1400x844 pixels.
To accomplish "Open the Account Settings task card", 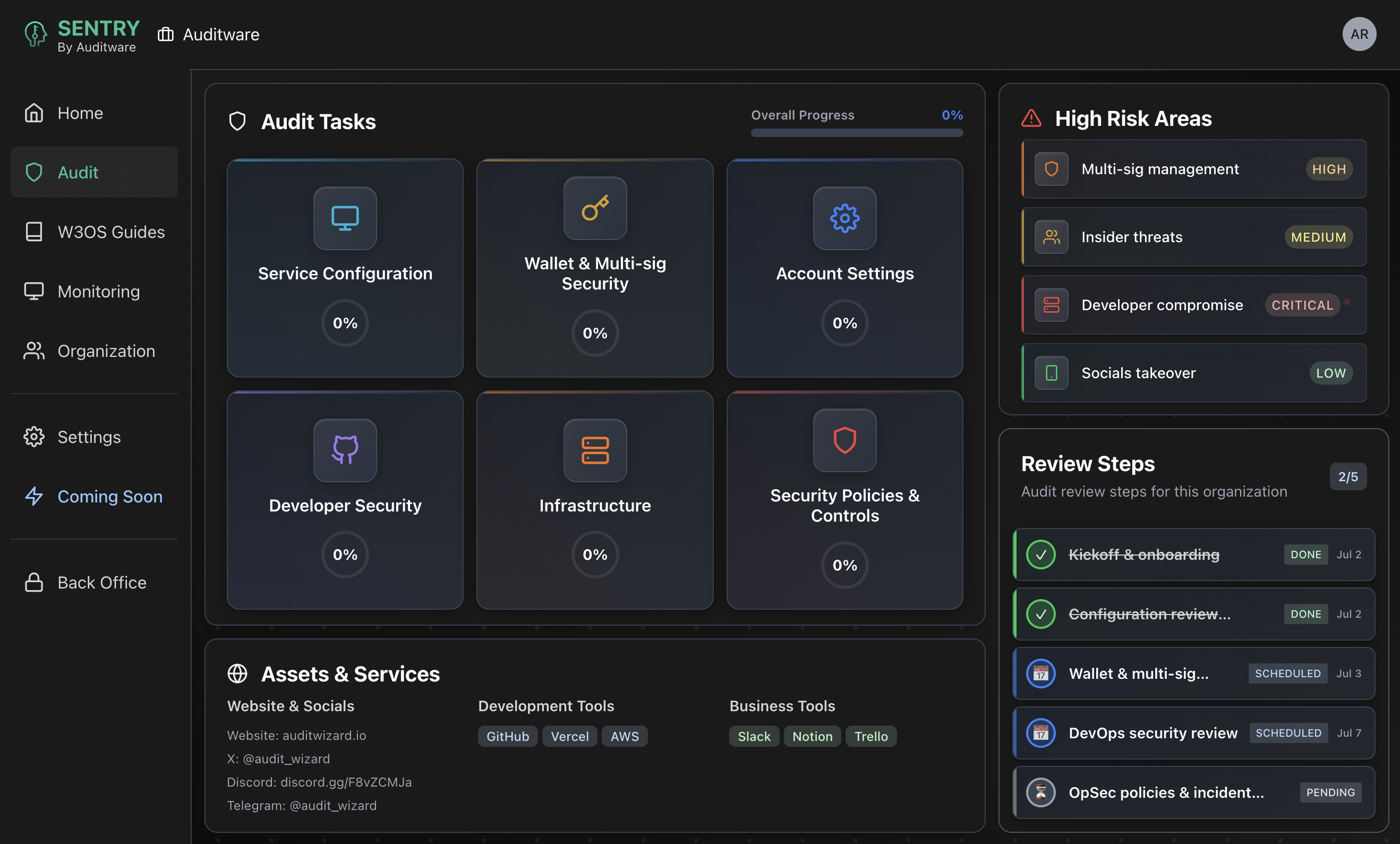I will [844, 268].
